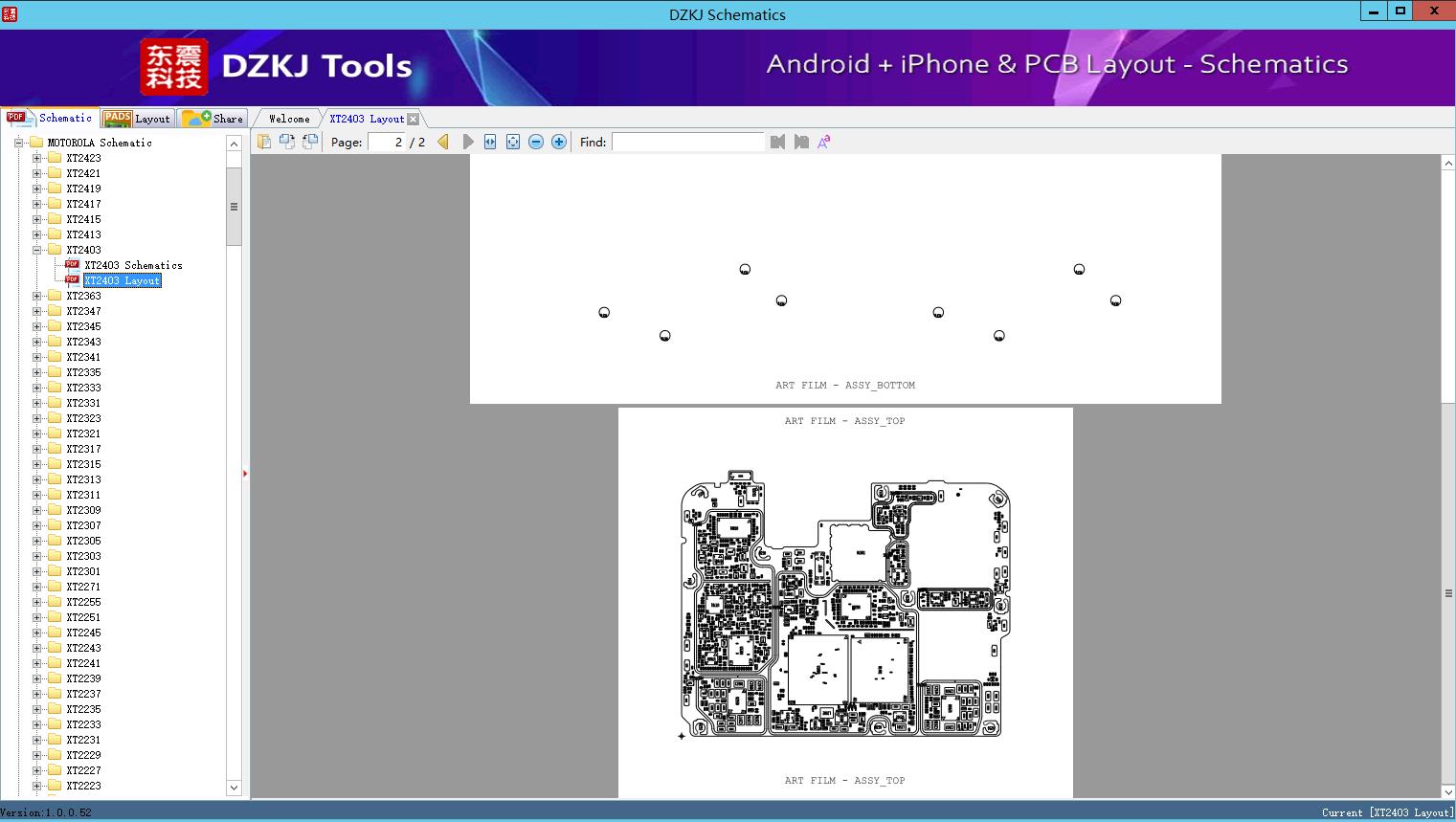Switch to the PADS Layout tab
1456x822 pixels.
(x=136, y=119)
